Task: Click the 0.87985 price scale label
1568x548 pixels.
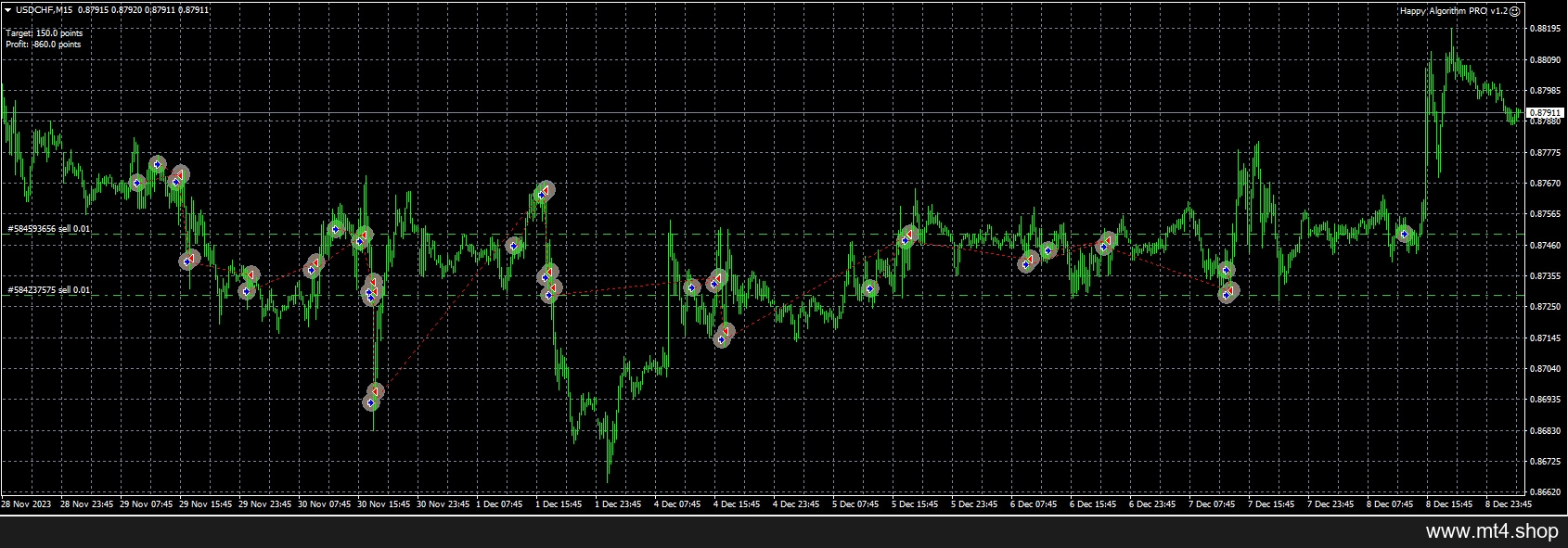Action: (x=1544, y=91)
